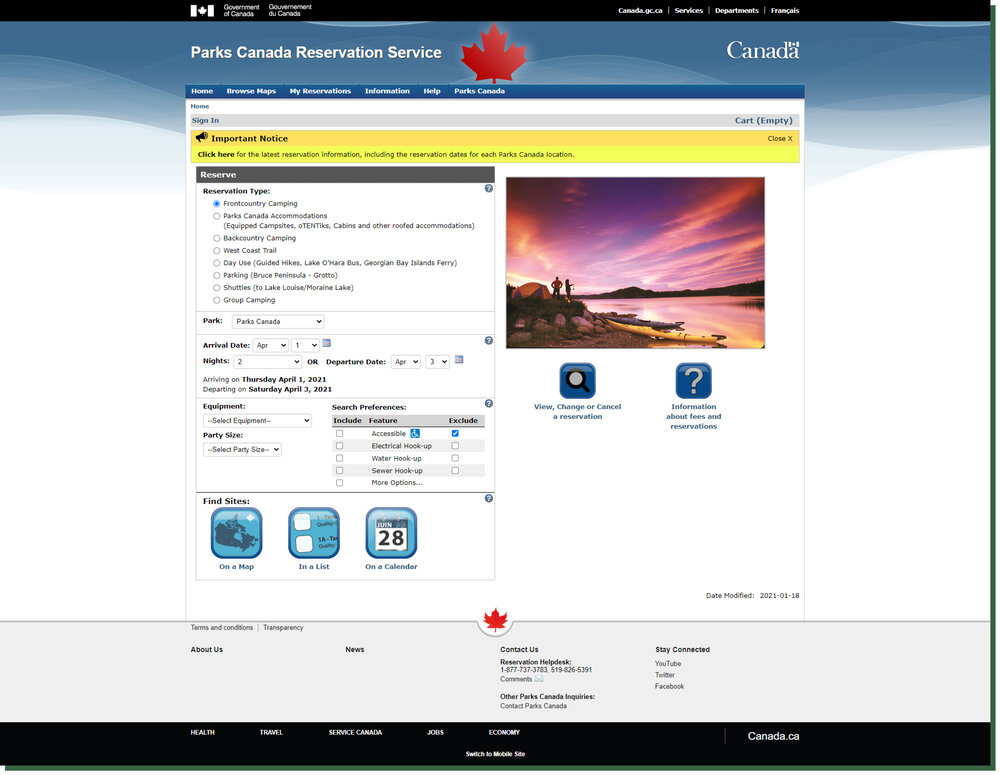The height and width of the screenshot is (775, 1000).
Task: Select West Coast Trail radio button
Action: (217, 251)
